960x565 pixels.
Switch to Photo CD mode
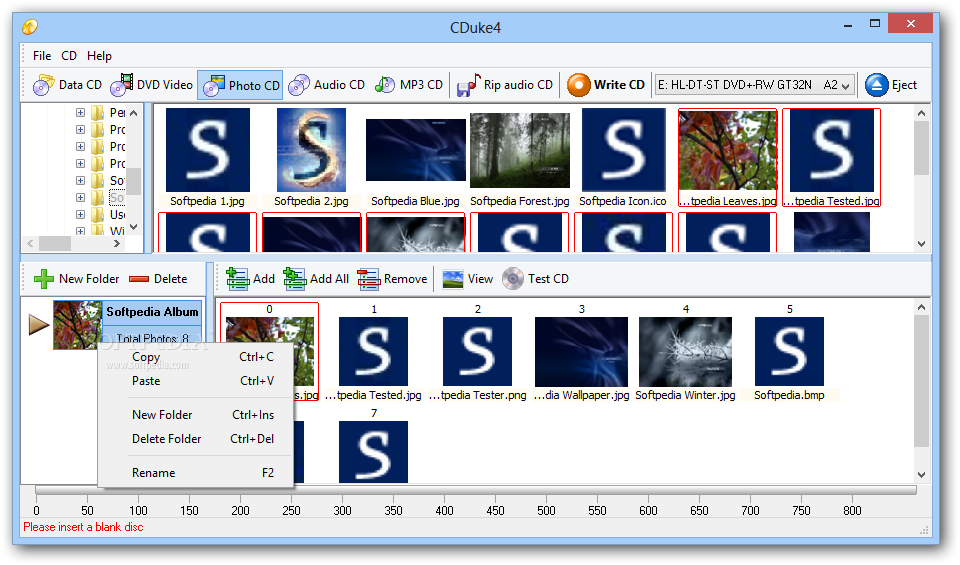240,85
